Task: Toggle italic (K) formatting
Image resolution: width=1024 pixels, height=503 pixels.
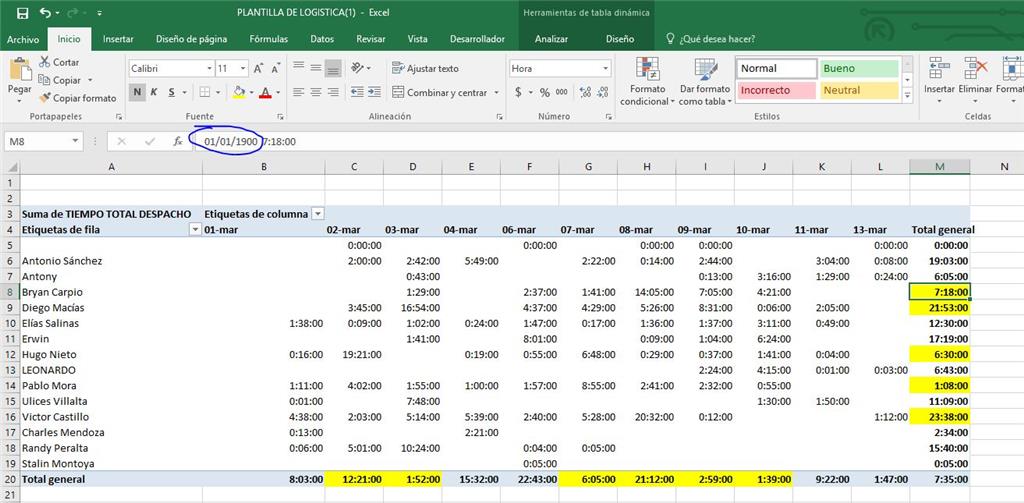Action: click(x=155, y=92)
